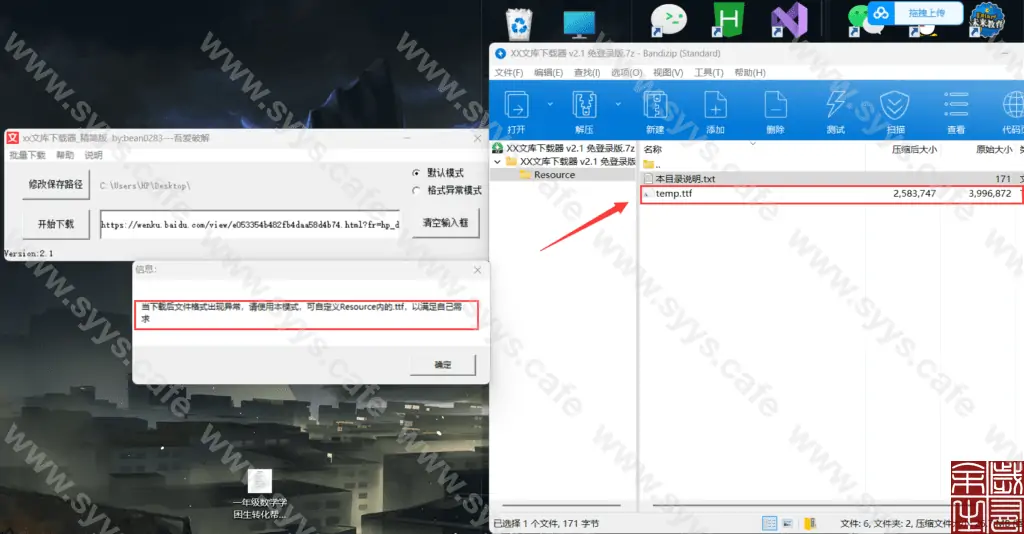Screen dimensions: 1024x534
Task: Collapse the XX文库下载器 v2.1 folder chevron
Action: pyautogui.click(x=498, y=161)
